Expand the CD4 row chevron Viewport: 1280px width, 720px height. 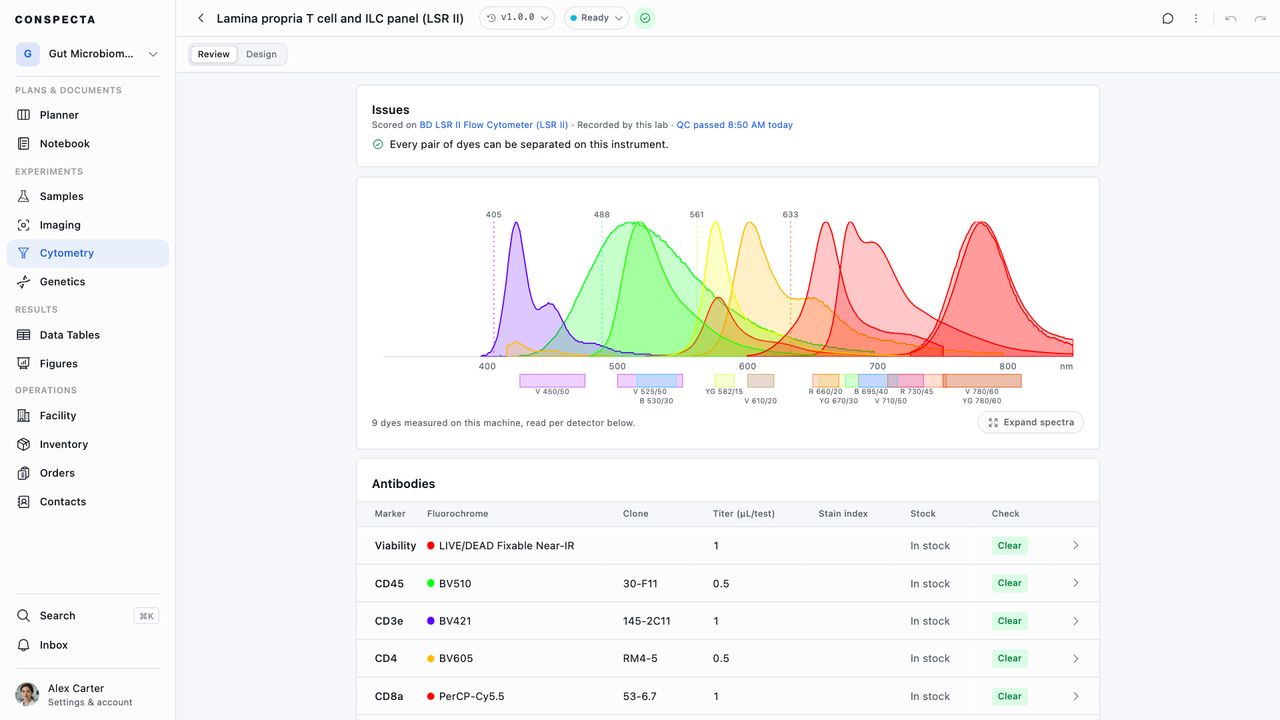pyautogui.click(x=1076, y=658)
